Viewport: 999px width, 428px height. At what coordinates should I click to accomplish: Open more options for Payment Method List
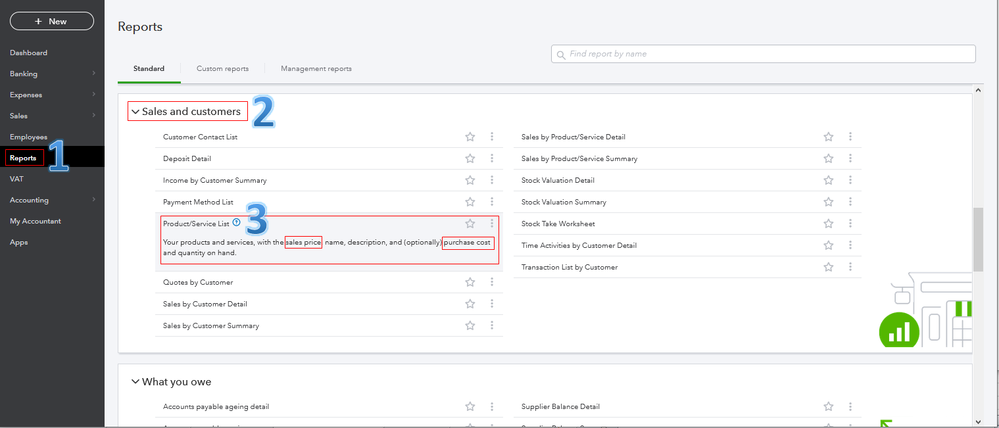(491, 202)
